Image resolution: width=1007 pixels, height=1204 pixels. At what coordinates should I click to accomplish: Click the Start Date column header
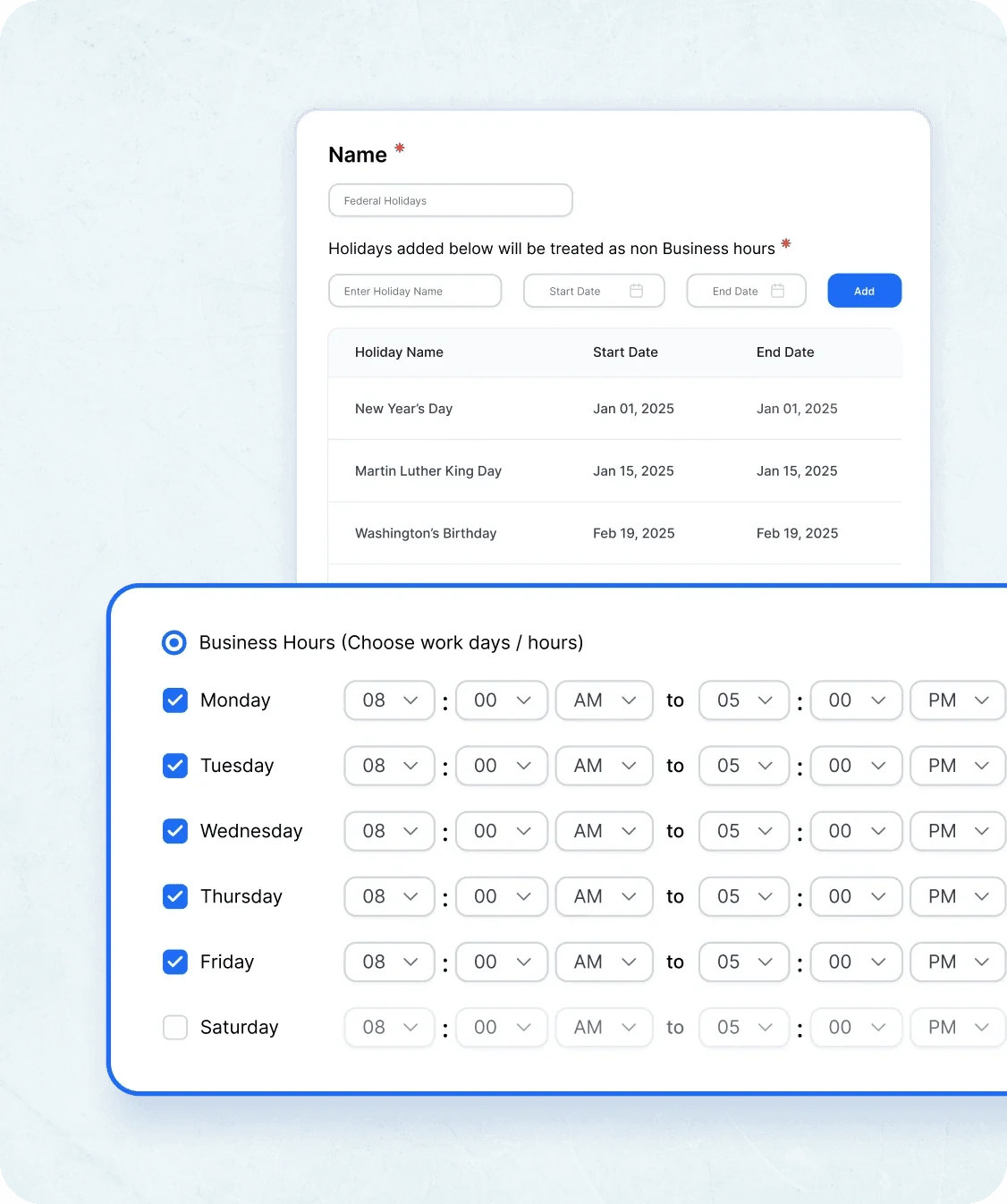coord(625,352)
